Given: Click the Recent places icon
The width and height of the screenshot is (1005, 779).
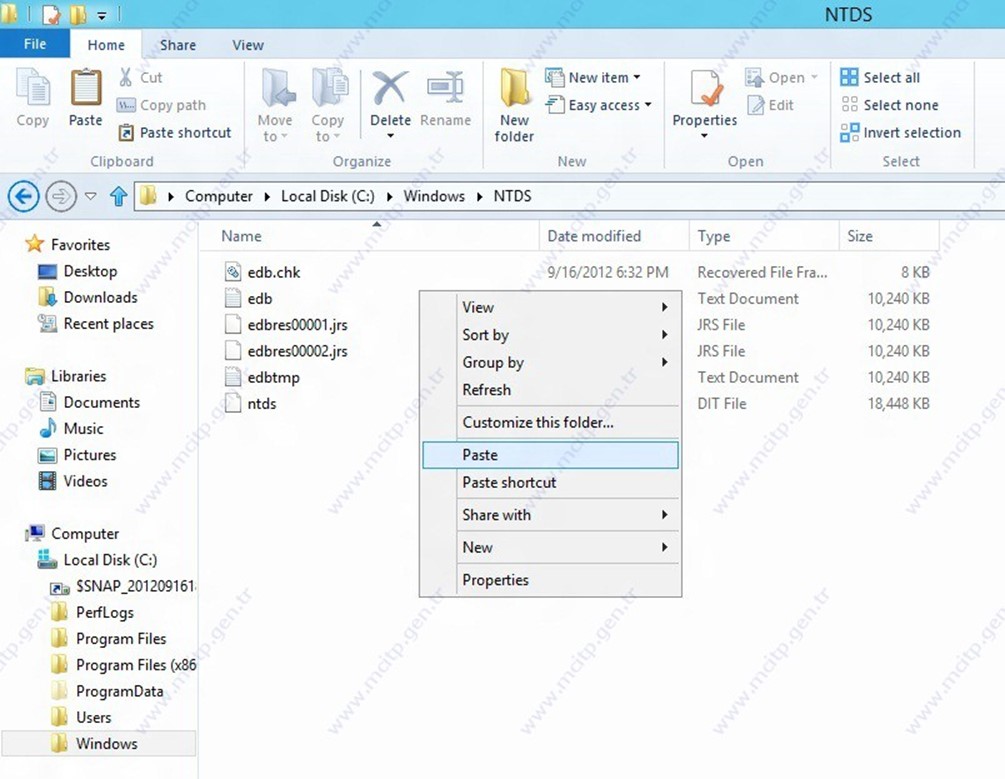Looking at the screenshot, I should tap(47, 323).
